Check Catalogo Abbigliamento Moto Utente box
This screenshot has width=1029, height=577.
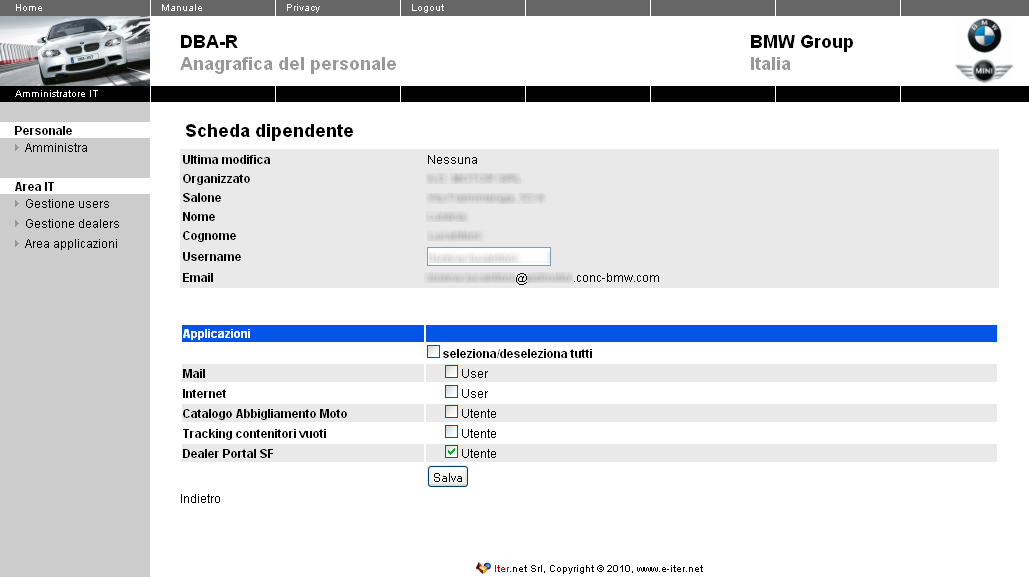point(452,412)
